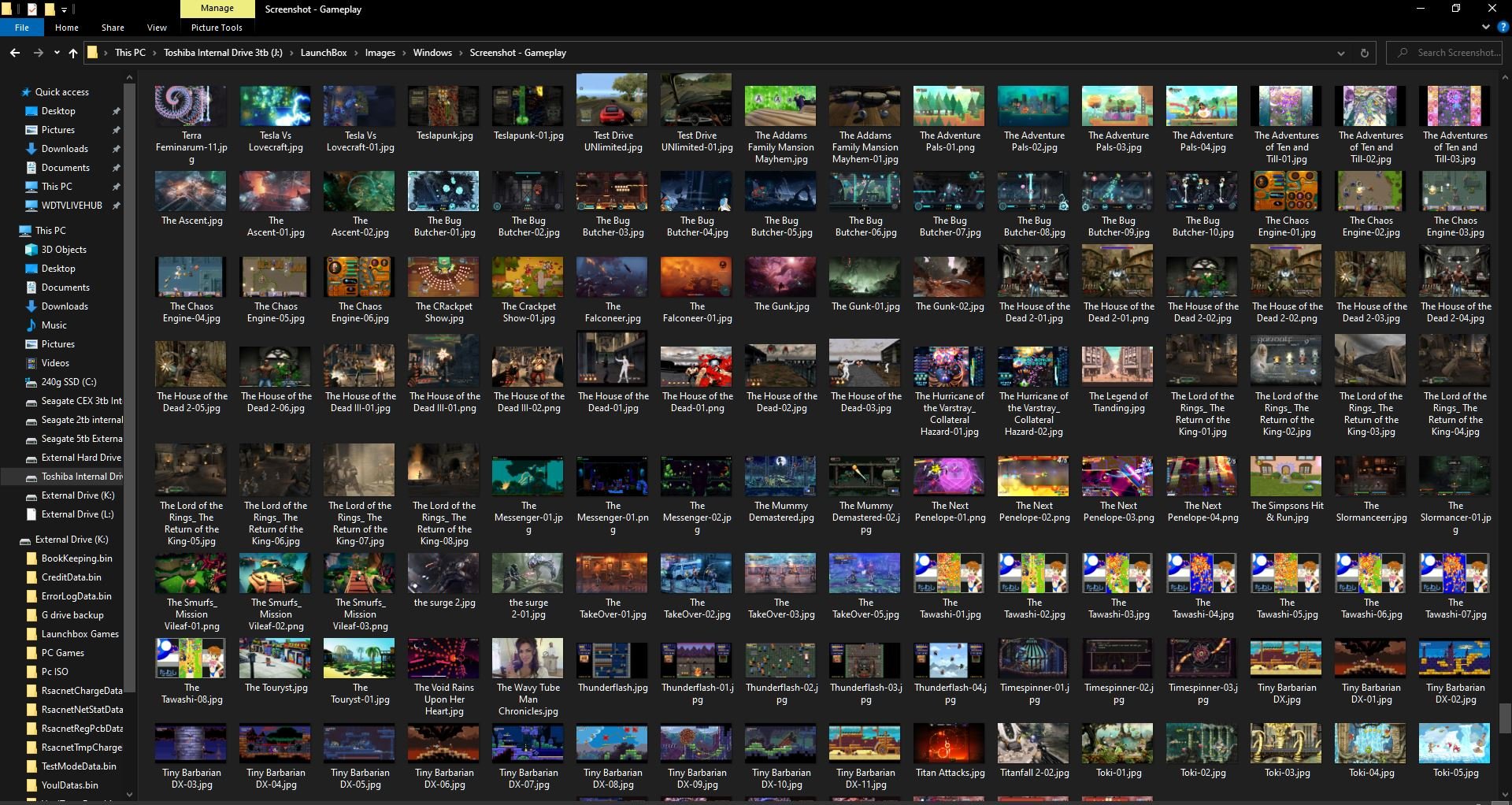This screenshot has height=805, width=1512.
Task: Switch to the Share ribbon tab
Action: point(113,28)
